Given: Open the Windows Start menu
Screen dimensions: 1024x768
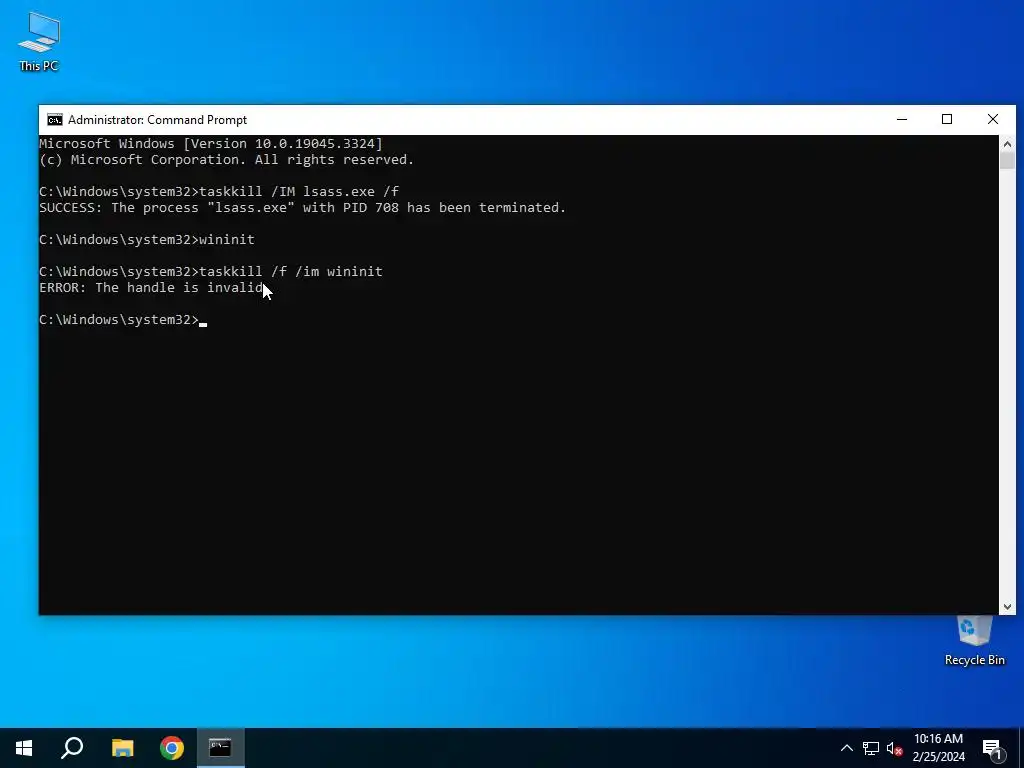Looking at the screenshot, I should (x=24, y=748).
